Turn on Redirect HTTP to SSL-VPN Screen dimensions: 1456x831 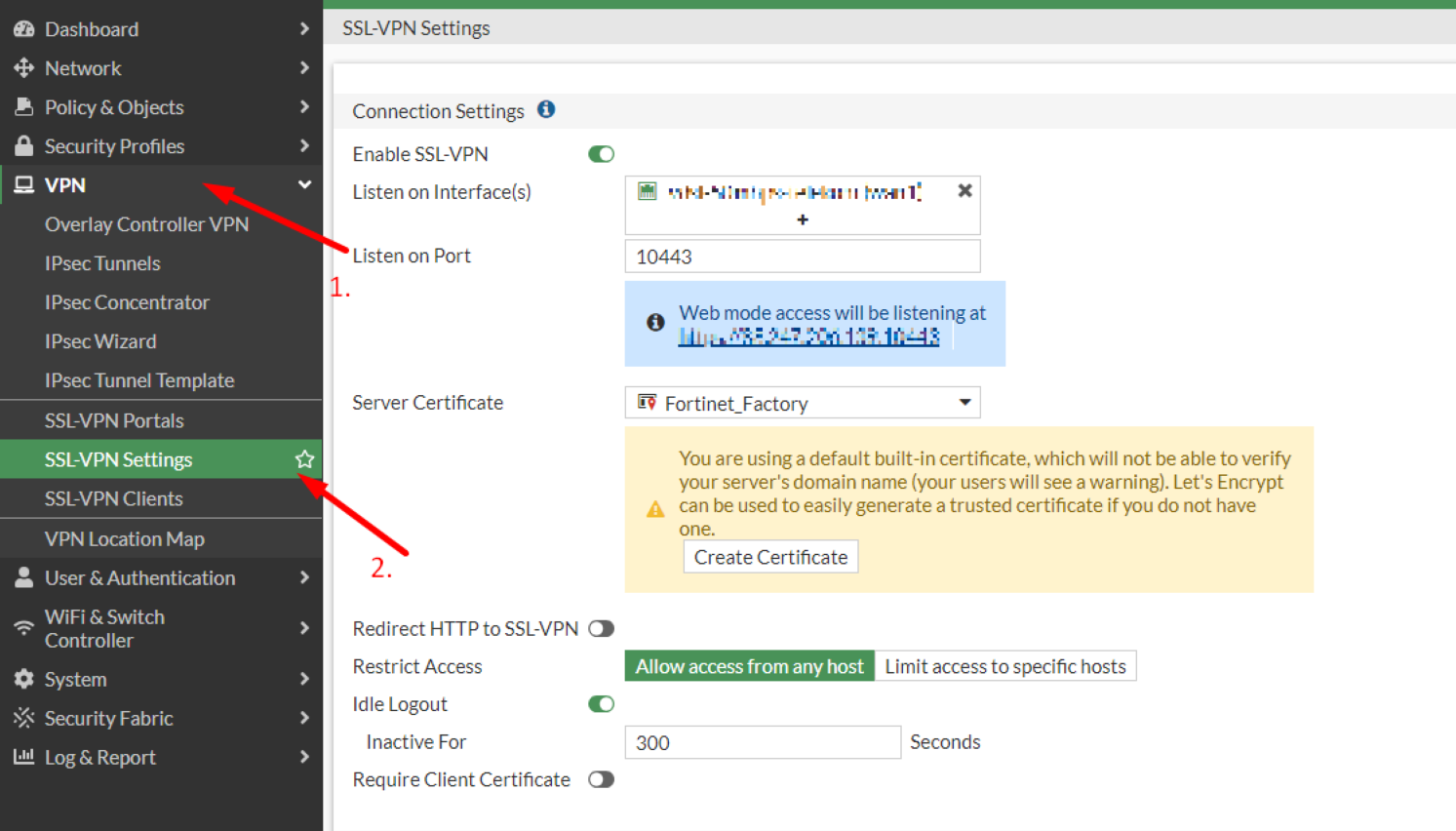coord(601,629)
